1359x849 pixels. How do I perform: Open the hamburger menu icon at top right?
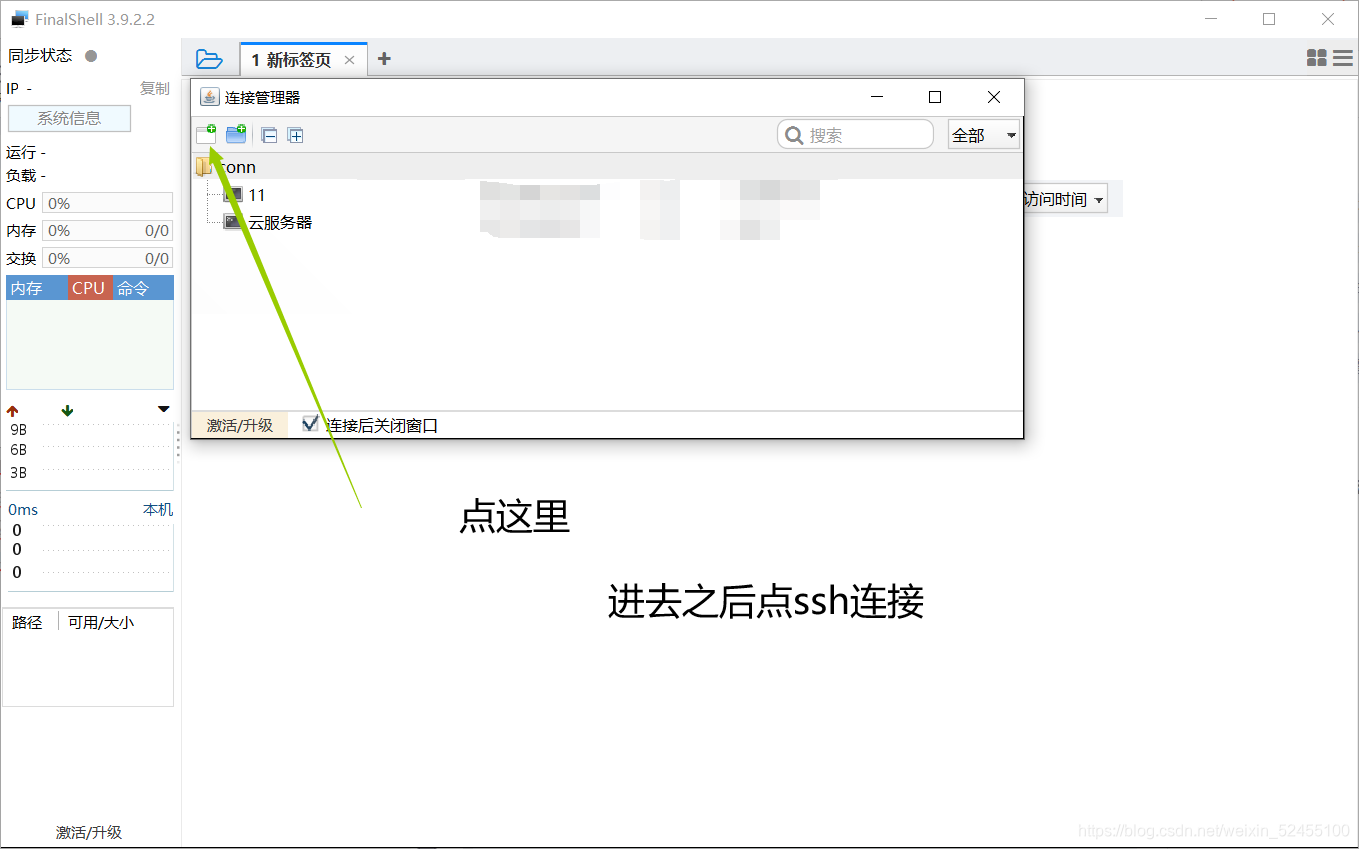pos(1343,59)
